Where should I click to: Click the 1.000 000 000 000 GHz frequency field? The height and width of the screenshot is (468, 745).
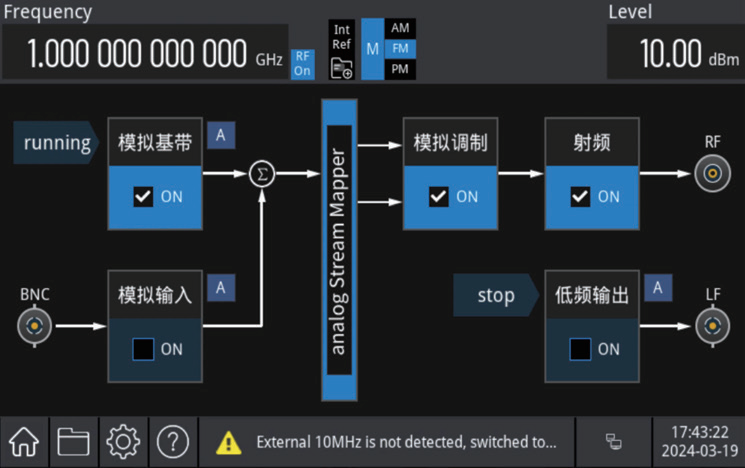coord(145,52)
